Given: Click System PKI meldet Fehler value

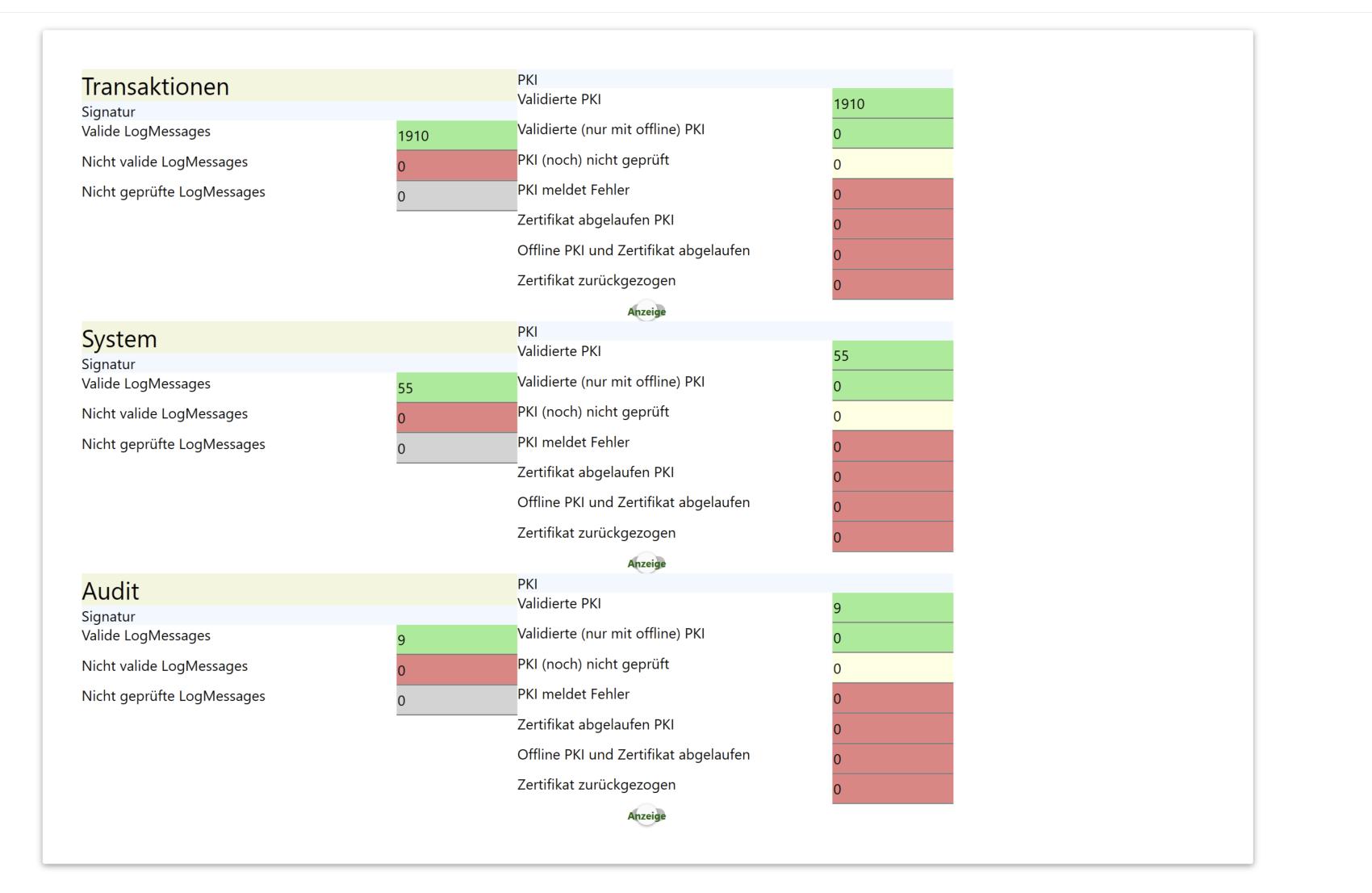Looking at the screenshot, I should tap(893, 446).
